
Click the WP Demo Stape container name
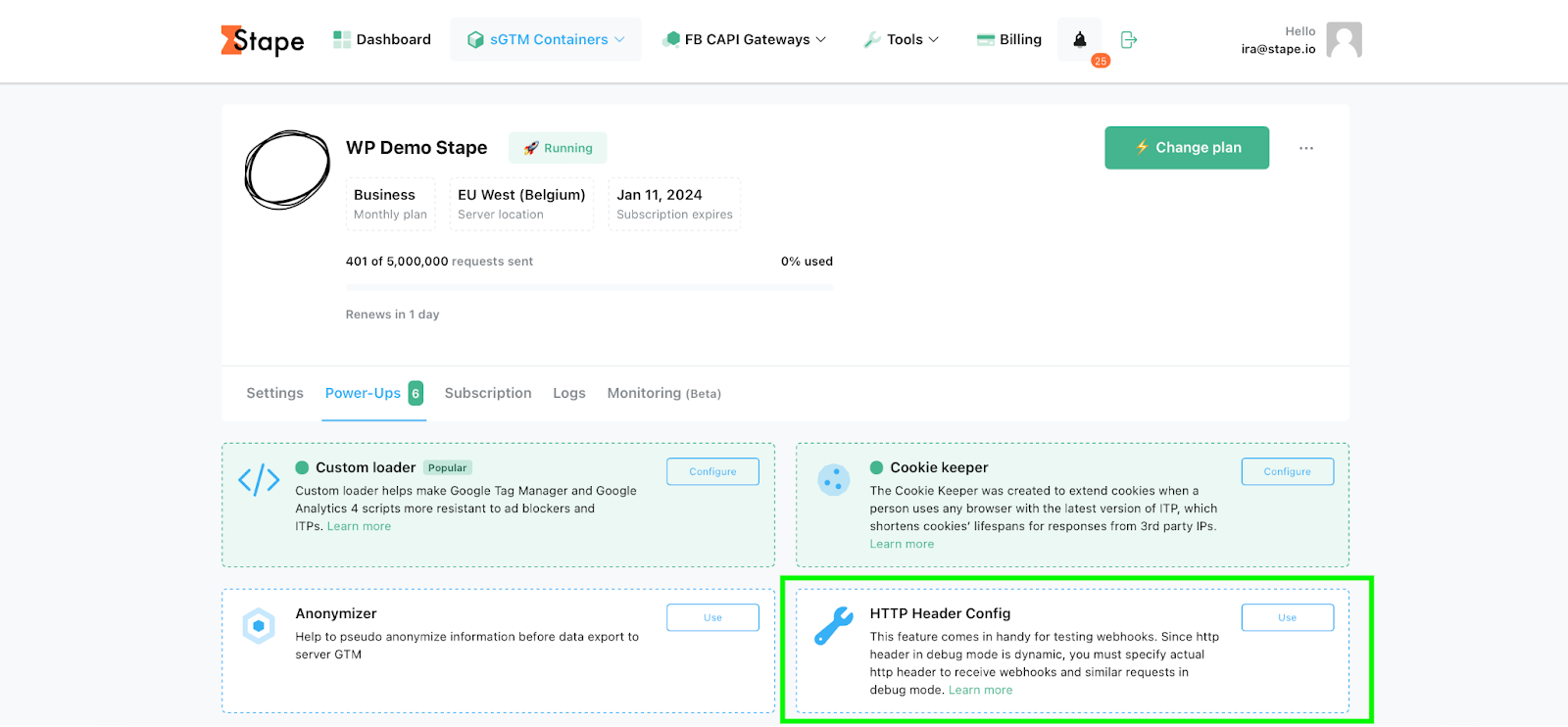coord(416,148)
